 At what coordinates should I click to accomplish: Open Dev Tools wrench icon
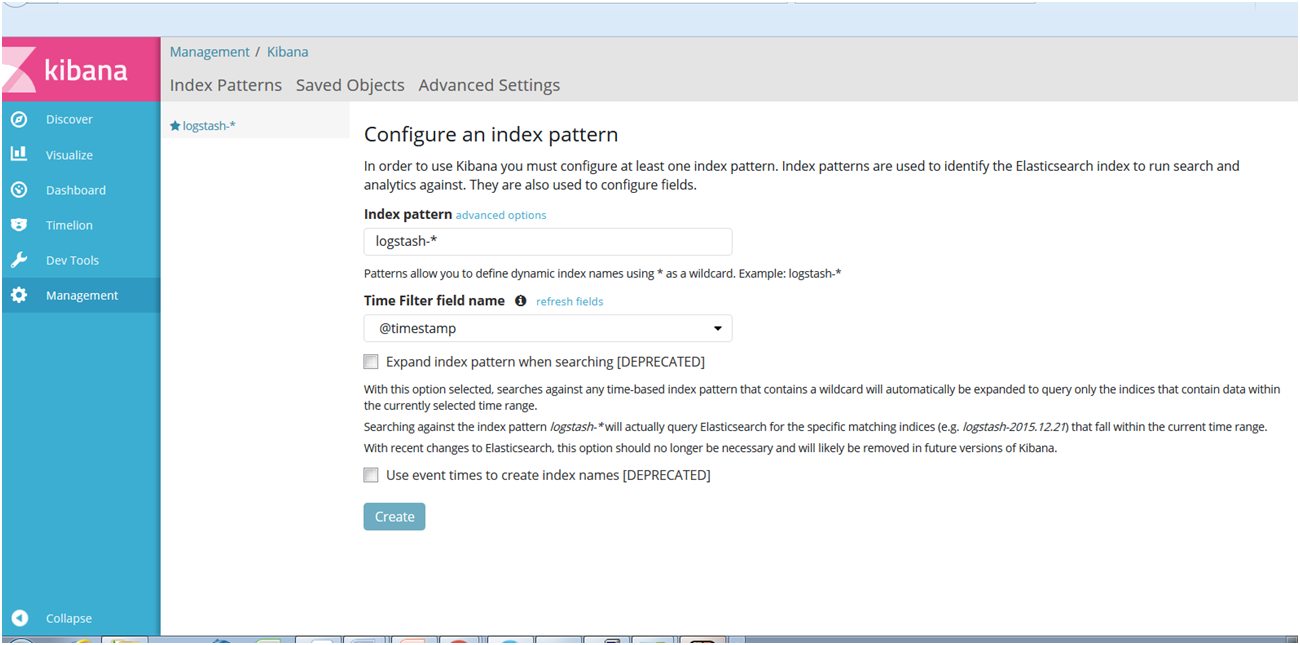[x=19, y=260]
